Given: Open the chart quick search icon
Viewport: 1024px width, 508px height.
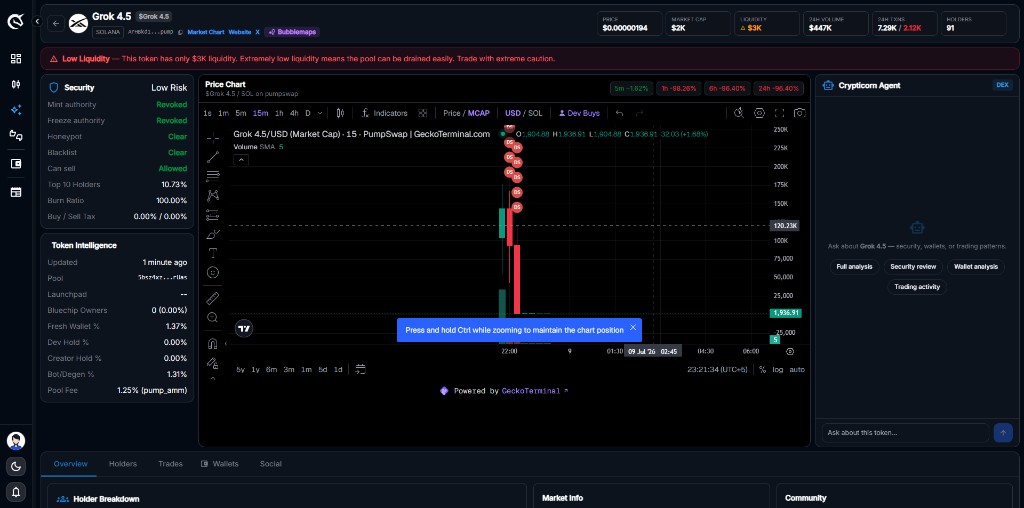Looking at the screenshot, I should pyautogui.click(x=738, y=113).
